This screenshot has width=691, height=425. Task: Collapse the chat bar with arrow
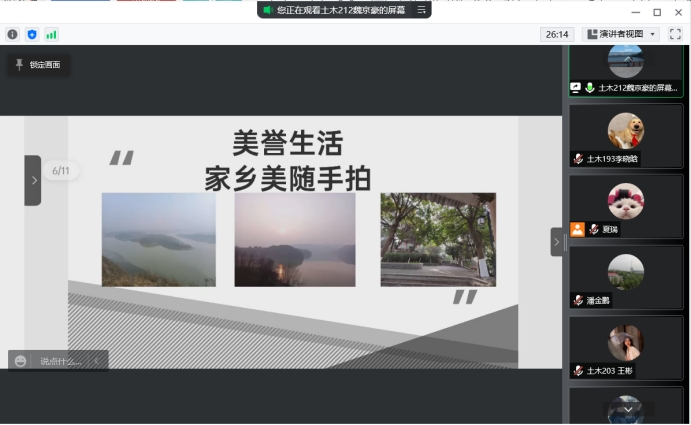(96, 361)
